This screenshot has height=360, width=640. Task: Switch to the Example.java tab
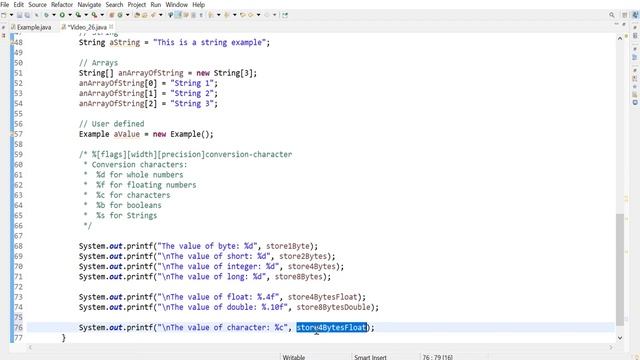[x=31, y=27]
